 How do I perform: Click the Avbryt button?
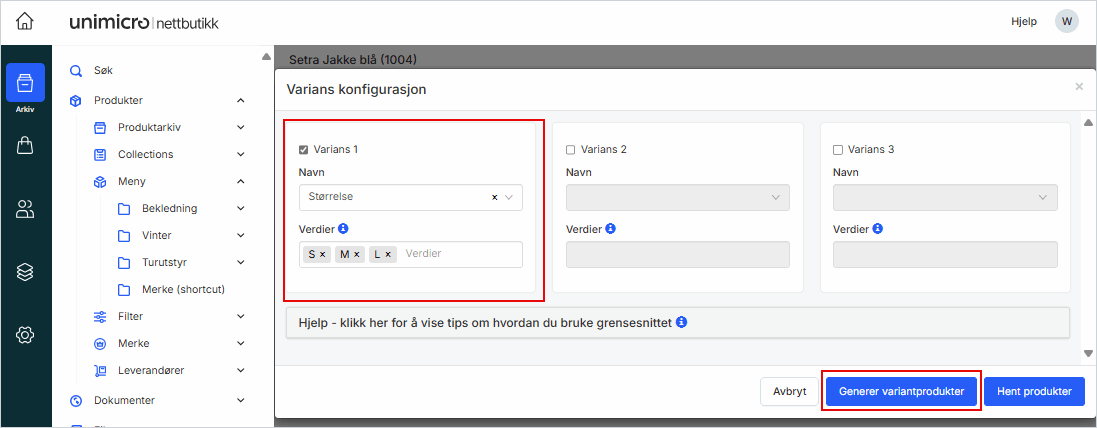[x=789, y=392]
